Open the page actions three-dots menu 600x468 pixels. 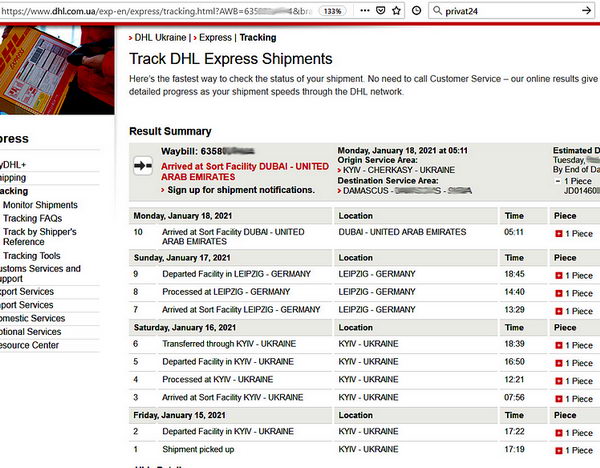(x=365, y=10)
